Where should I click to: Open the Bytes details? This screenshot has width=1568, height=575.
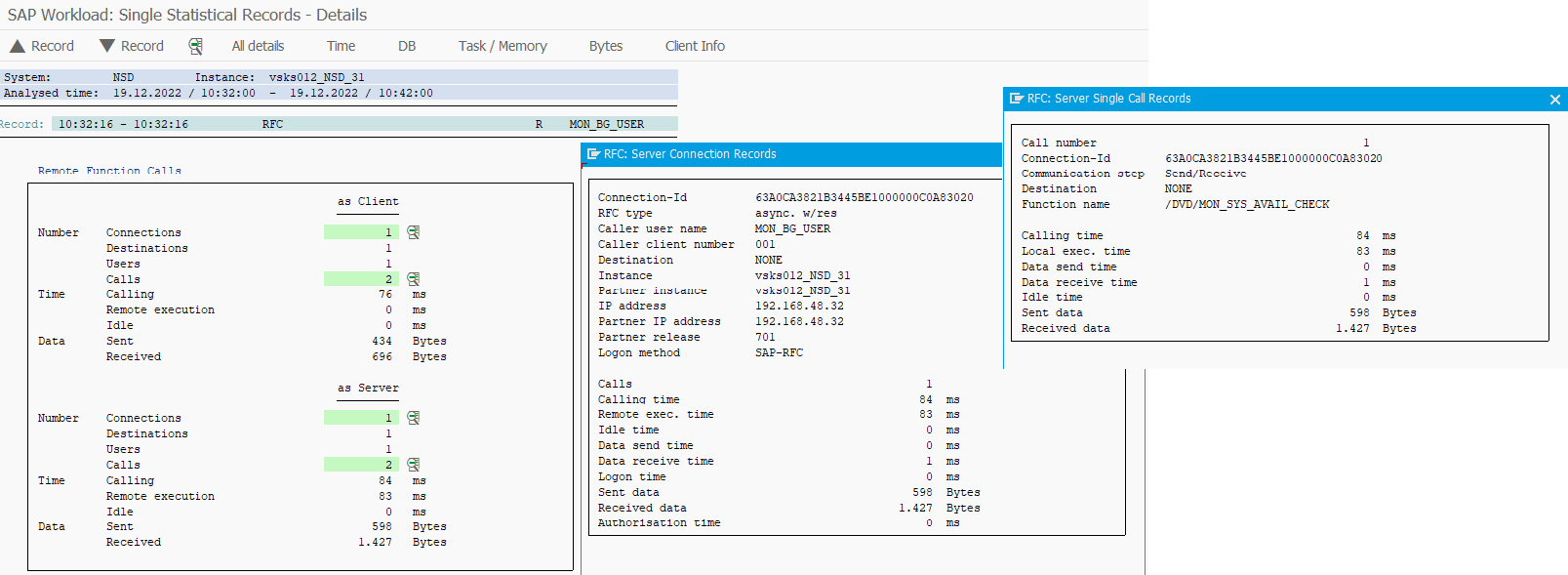coord(606,46)
